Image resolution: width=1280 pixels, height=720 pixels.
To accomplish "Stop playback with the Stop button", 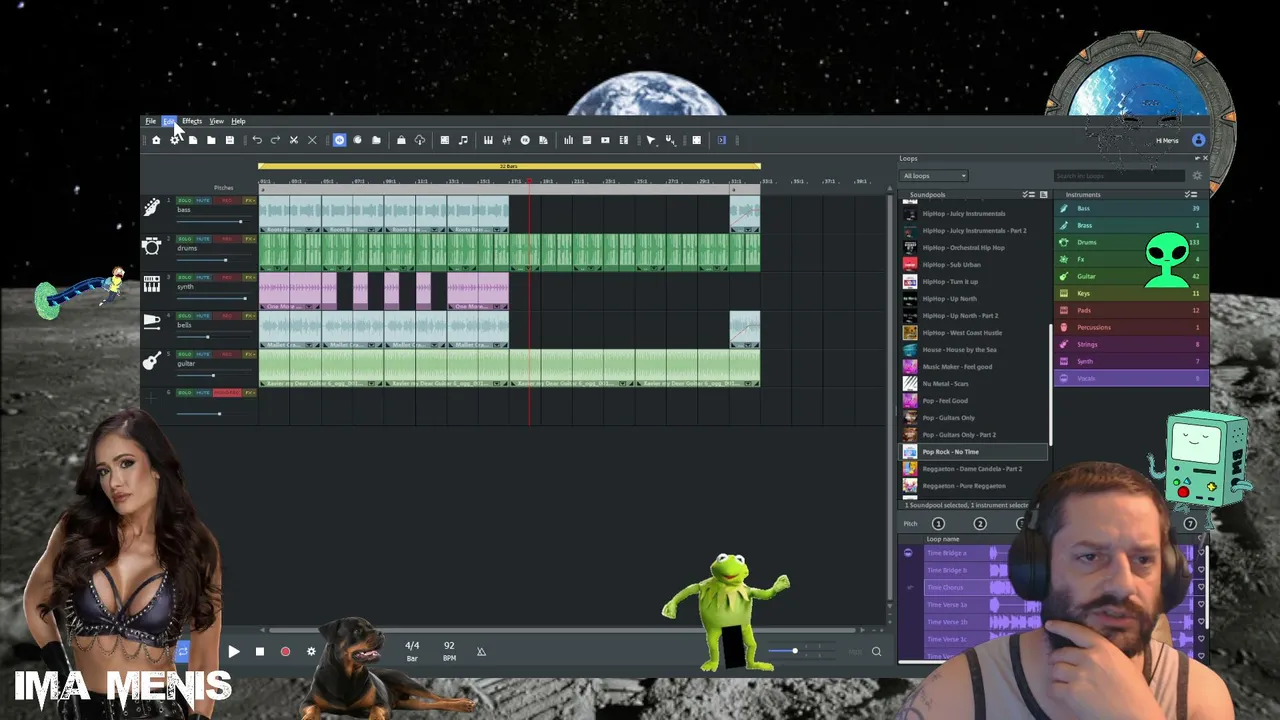I will coord(260,651).
